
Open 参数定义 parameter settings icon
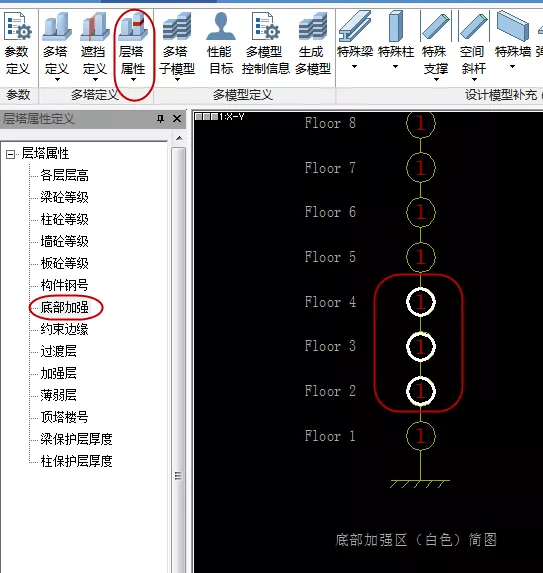point(17,45)
